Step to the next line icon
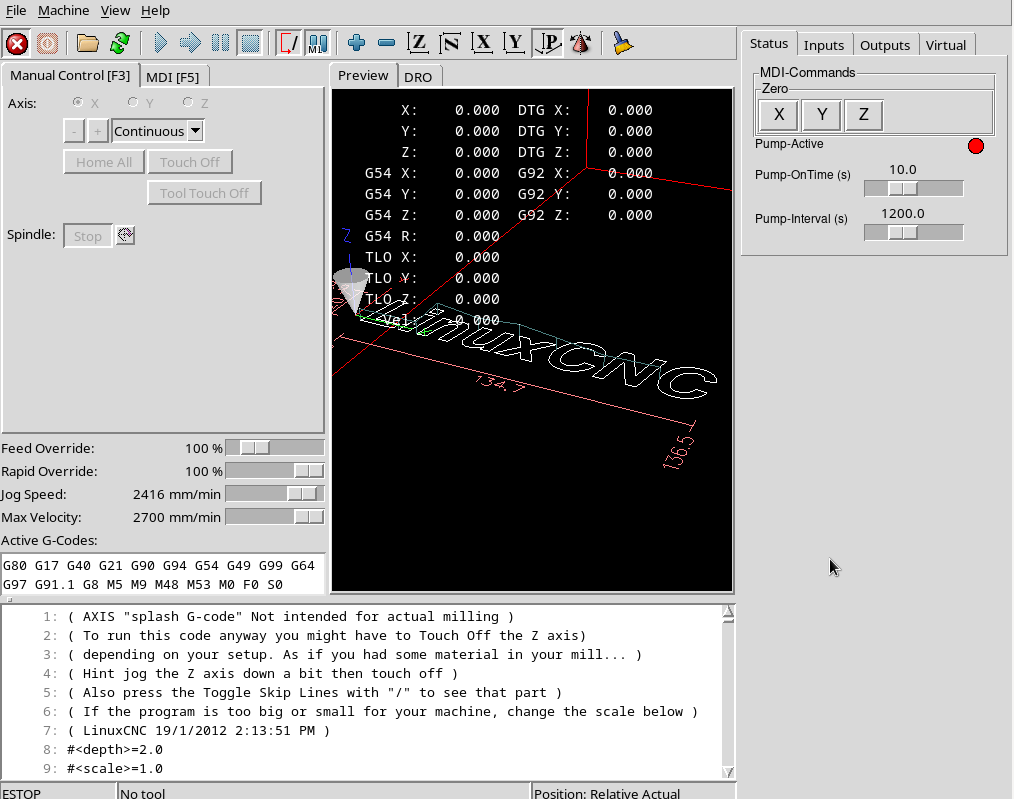 point(190,44)
